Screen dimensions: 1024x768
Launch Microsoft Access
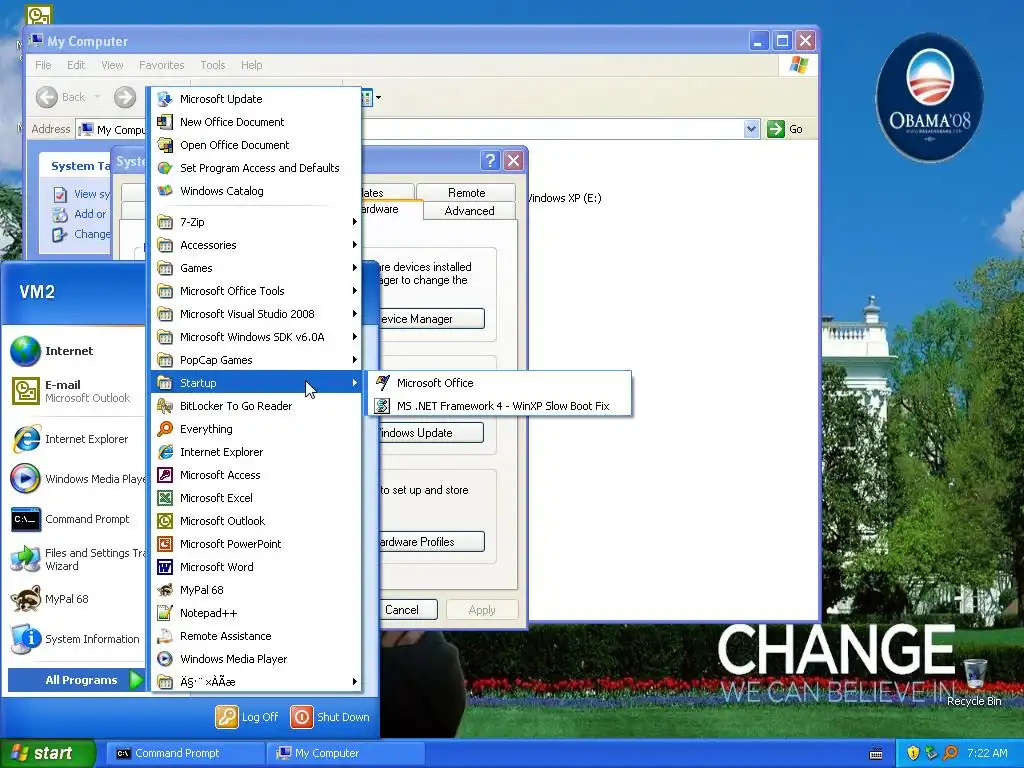tap(256, 475)
